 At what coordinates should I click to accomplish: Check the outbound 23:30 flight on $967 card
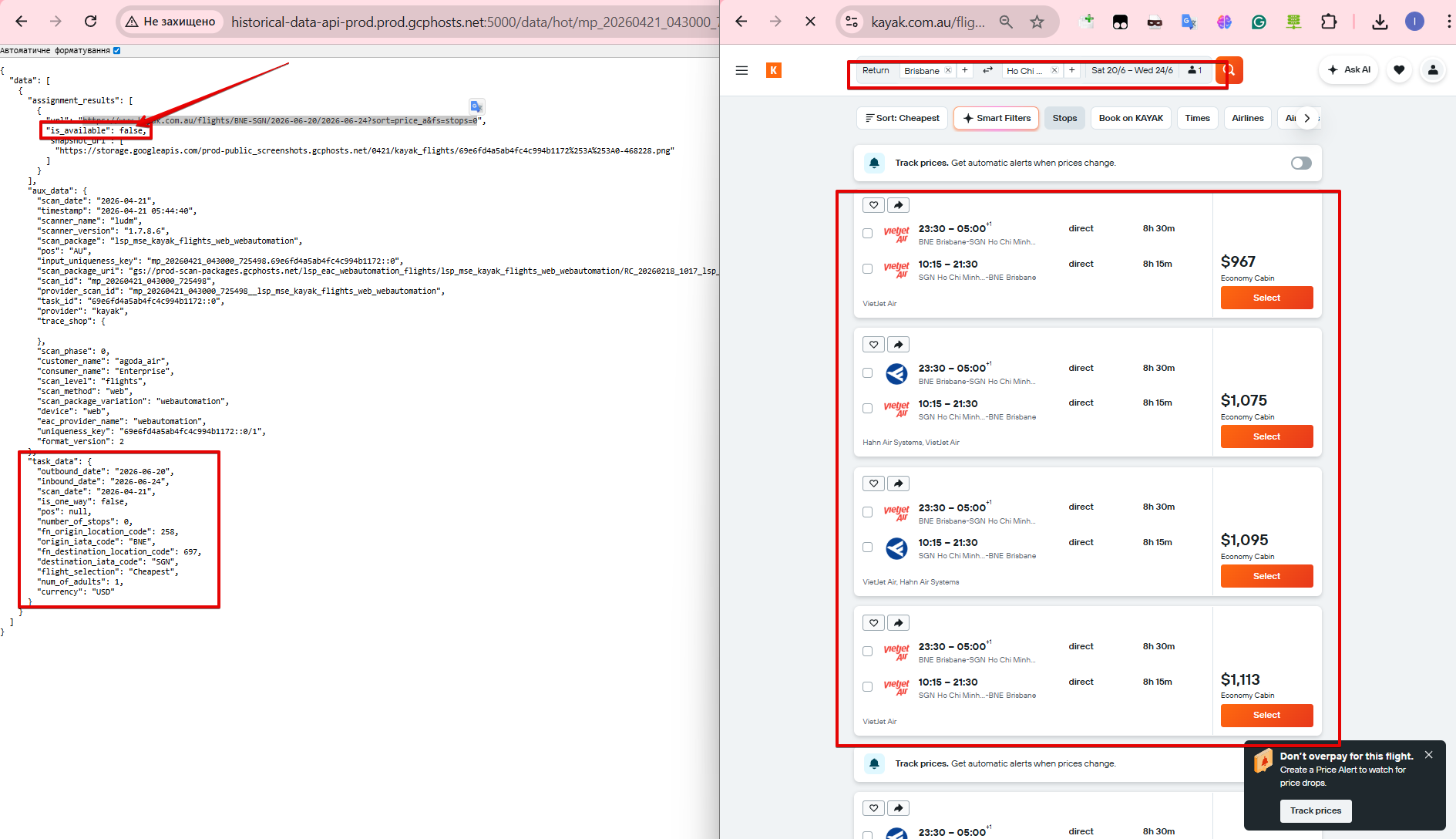(867, 233)
